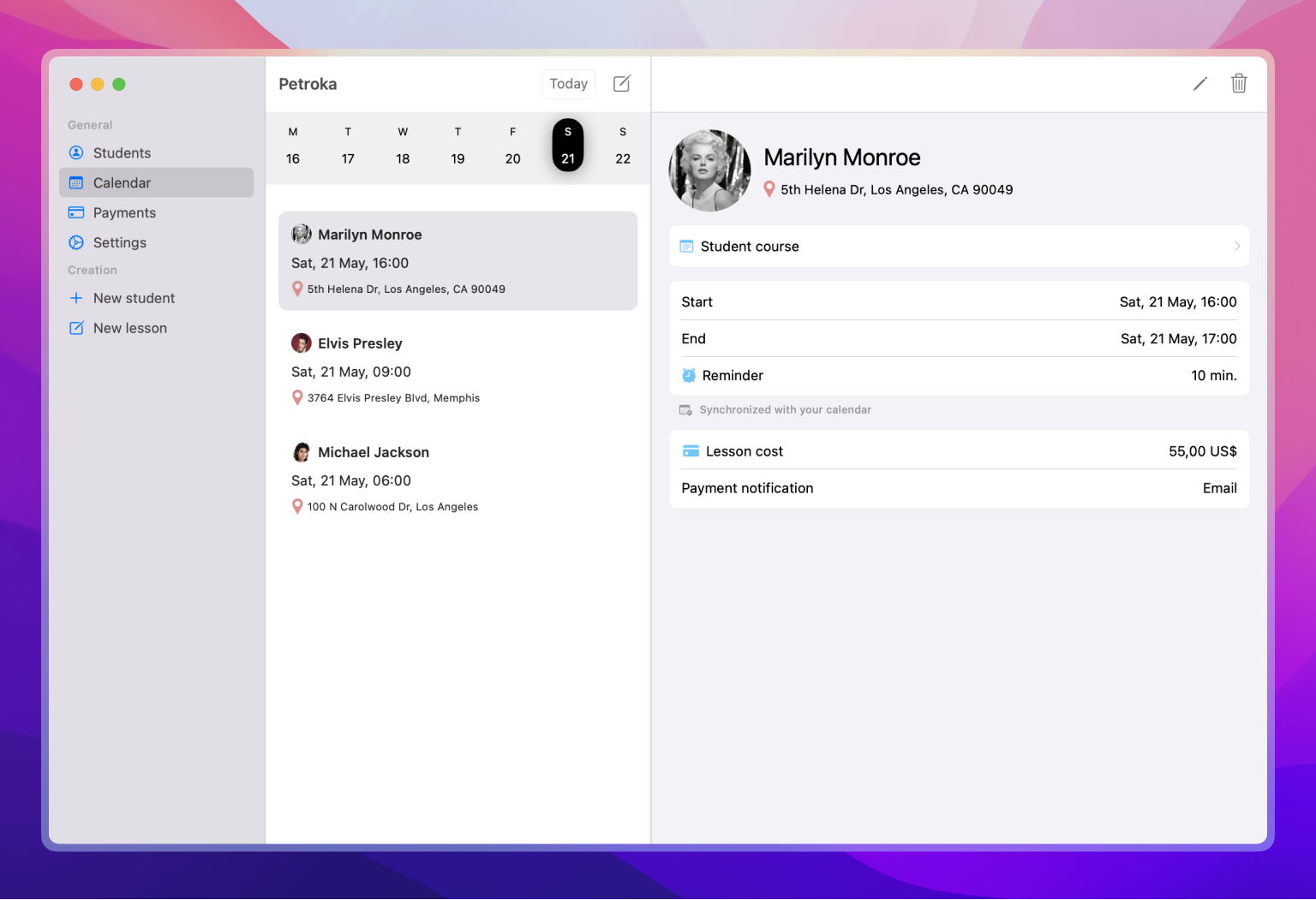This screenshot has height=900, width=1316.
Task: Click the compose icon beside New lesson
Action: coord(76,329)
